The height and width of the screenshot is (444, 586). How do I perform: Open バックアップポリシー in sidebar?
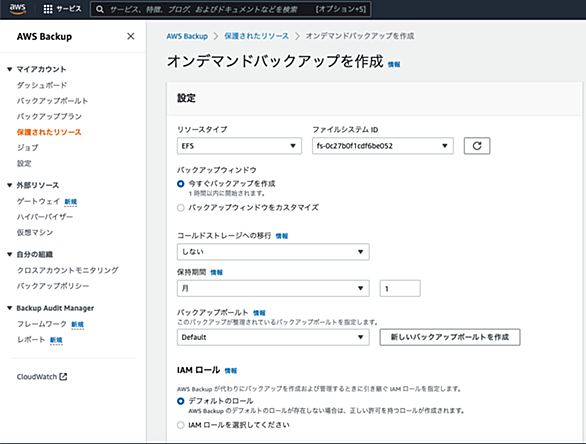[x=53, y=286]
